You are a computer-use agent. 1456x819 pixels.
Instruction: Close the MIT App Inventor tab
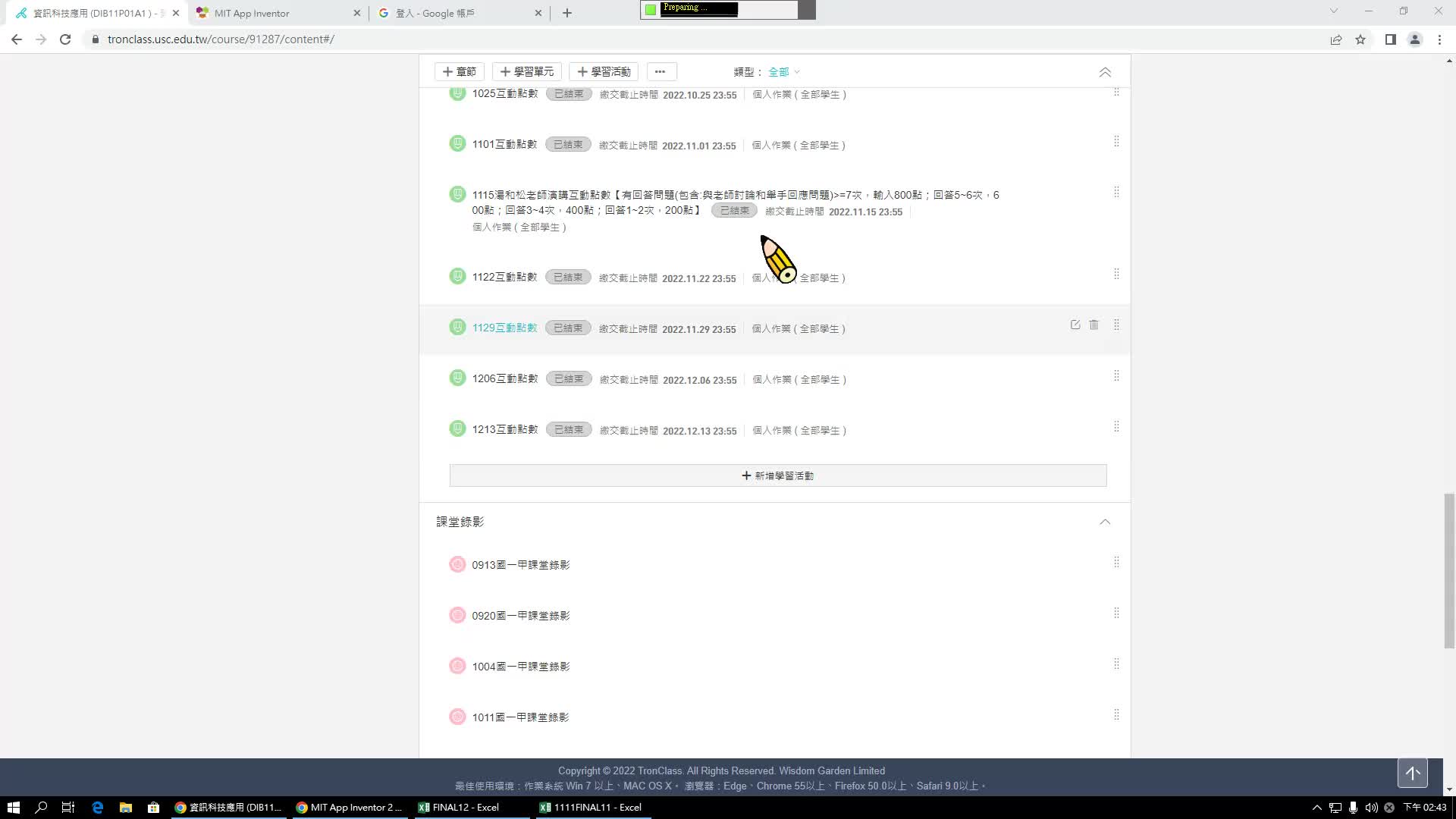point(357,13)
